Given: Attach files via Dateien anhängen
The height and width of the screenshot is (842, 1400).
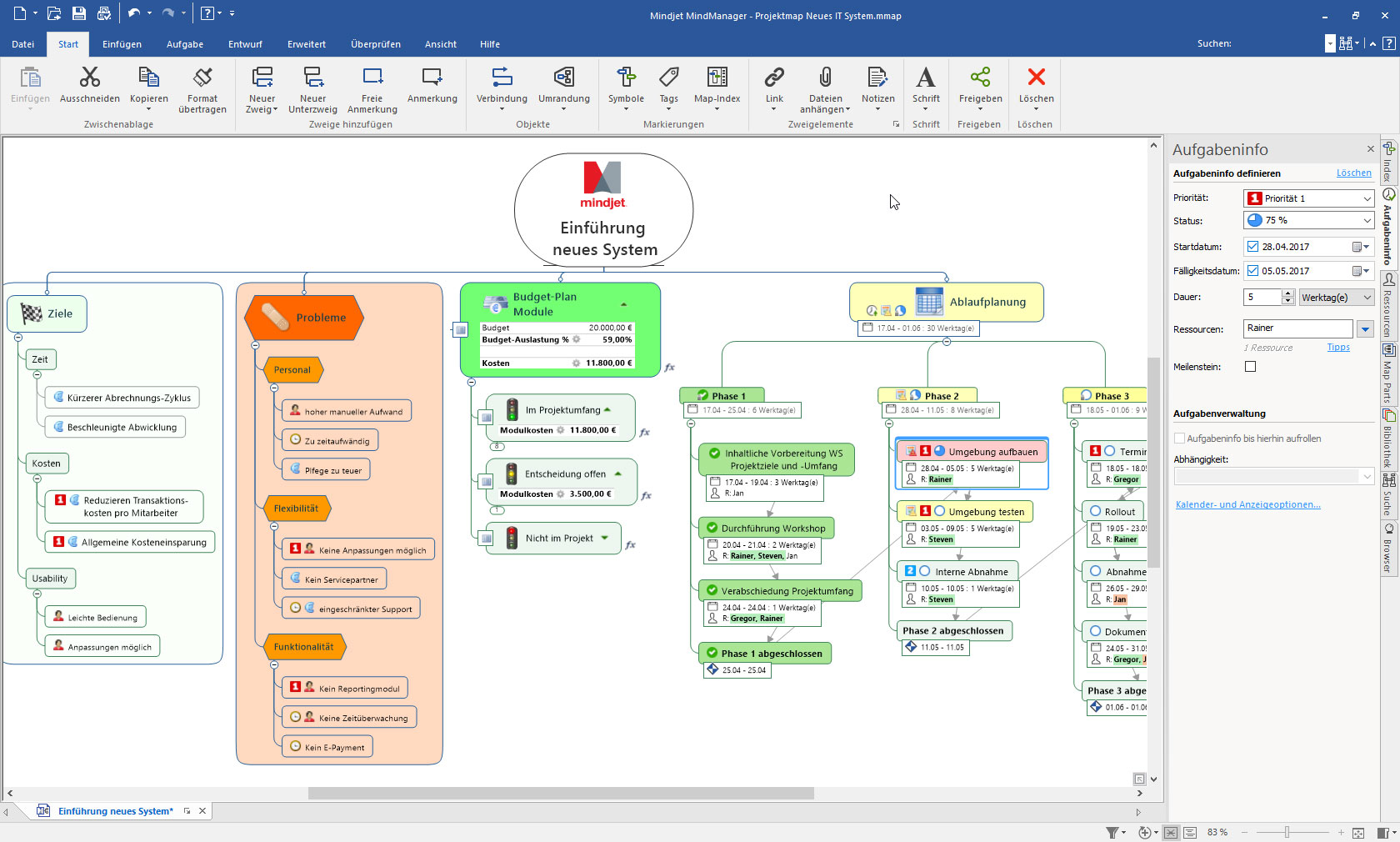Looking at the screenshot, I should click(x=825, y=89).
